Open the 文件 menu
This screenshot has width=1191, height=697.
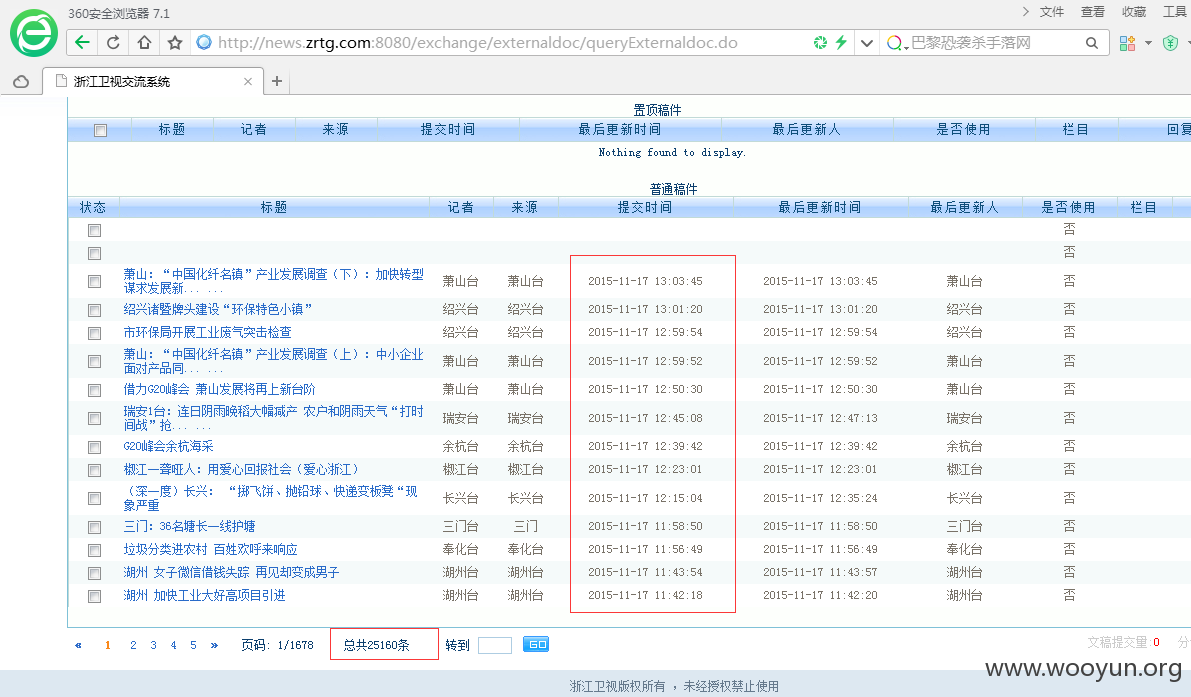pos(1052,12)
